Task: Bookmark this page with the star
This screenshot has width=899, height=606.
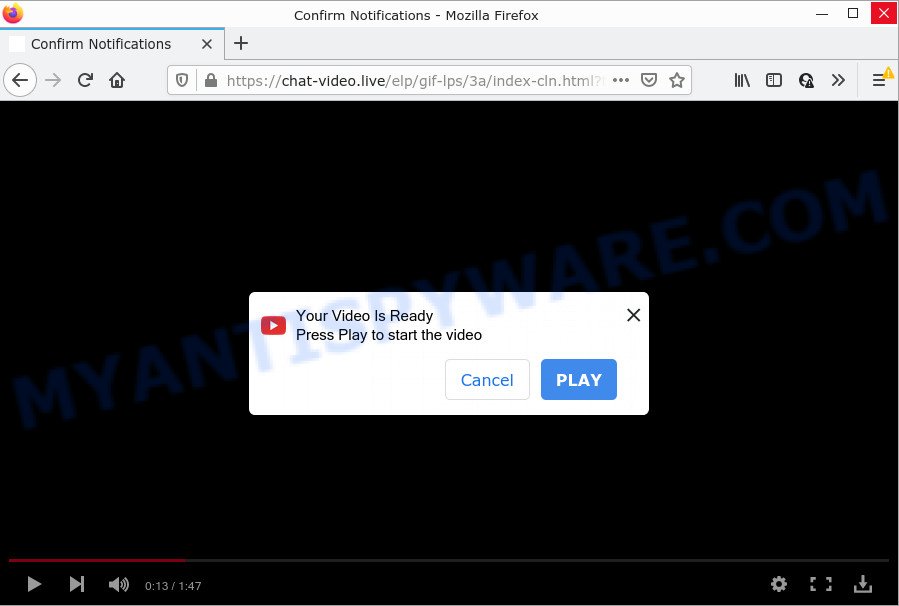Action: coord(677,80)
